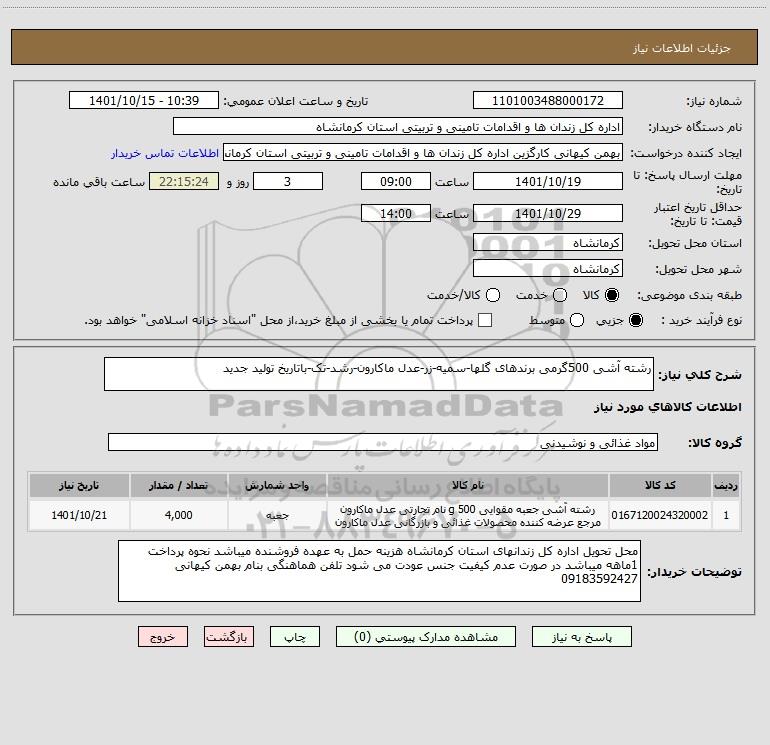Click the buyer organization name field
The height and width of the screenshot is (745, 770).
click(398, 127)
